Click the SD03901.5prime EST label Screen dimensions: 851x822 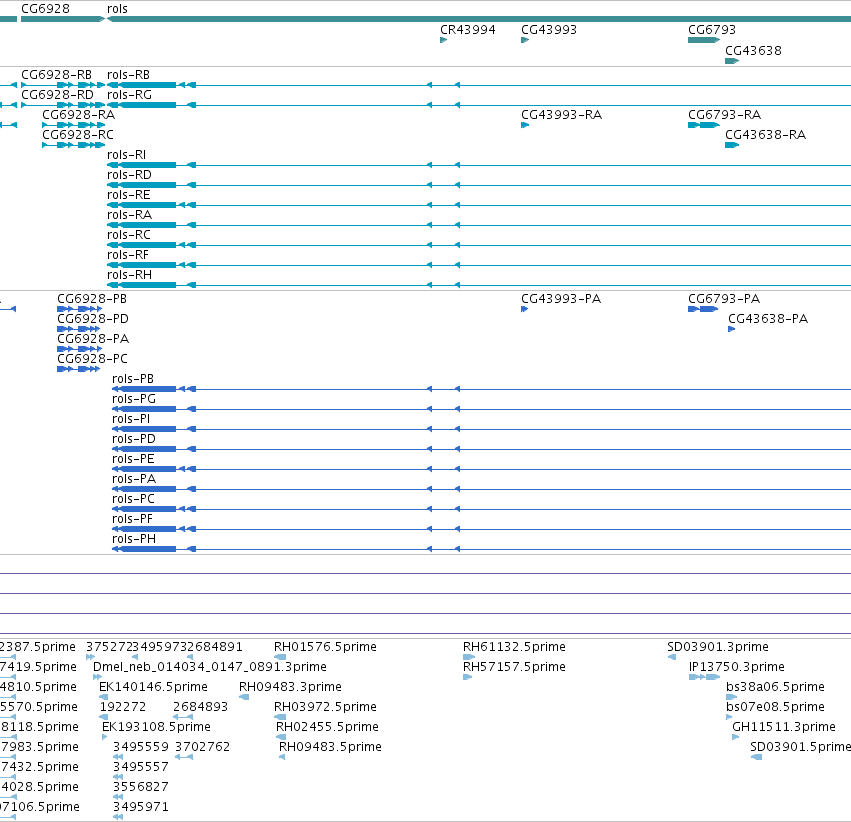(x=801, y=748)
